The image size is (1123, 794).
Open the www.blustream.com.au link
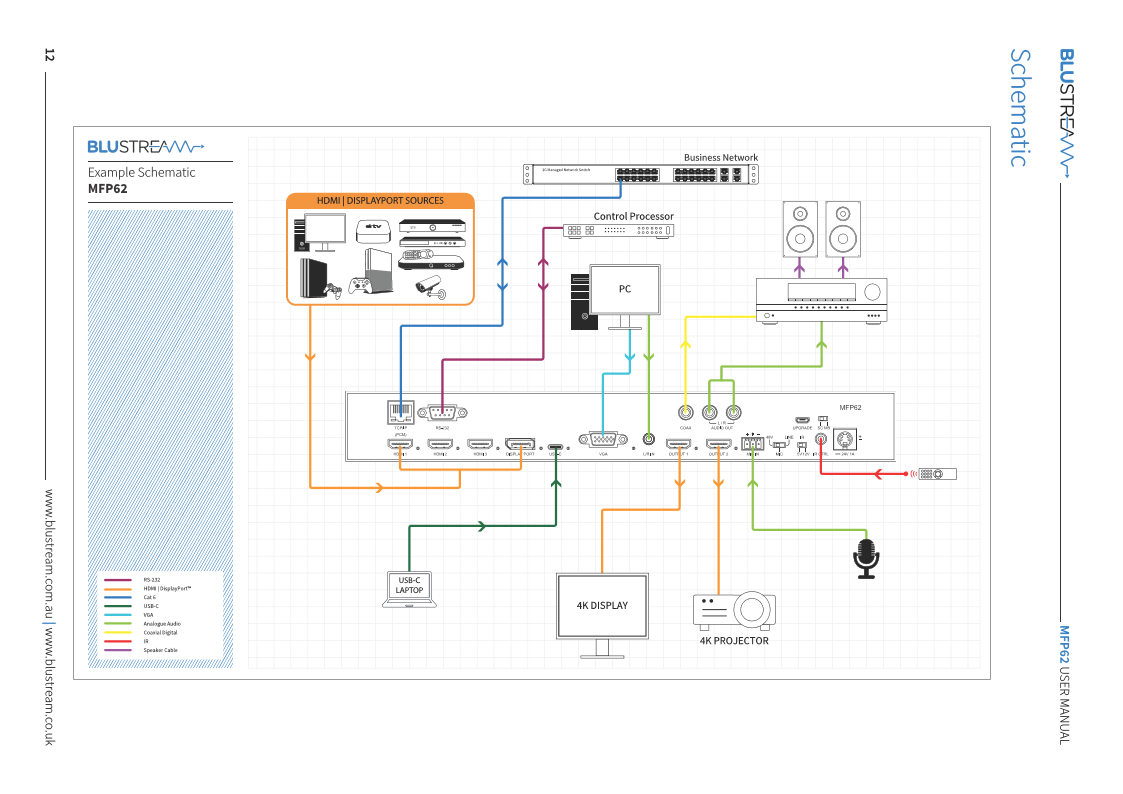tap(49, 554)
